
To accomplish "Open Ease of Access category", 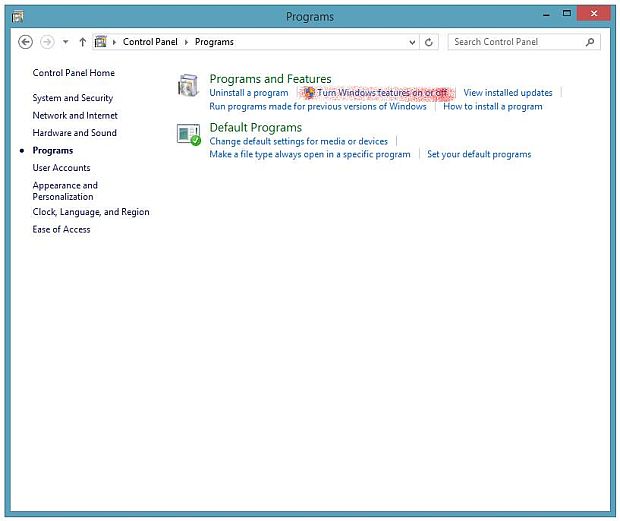I will 61,229.
